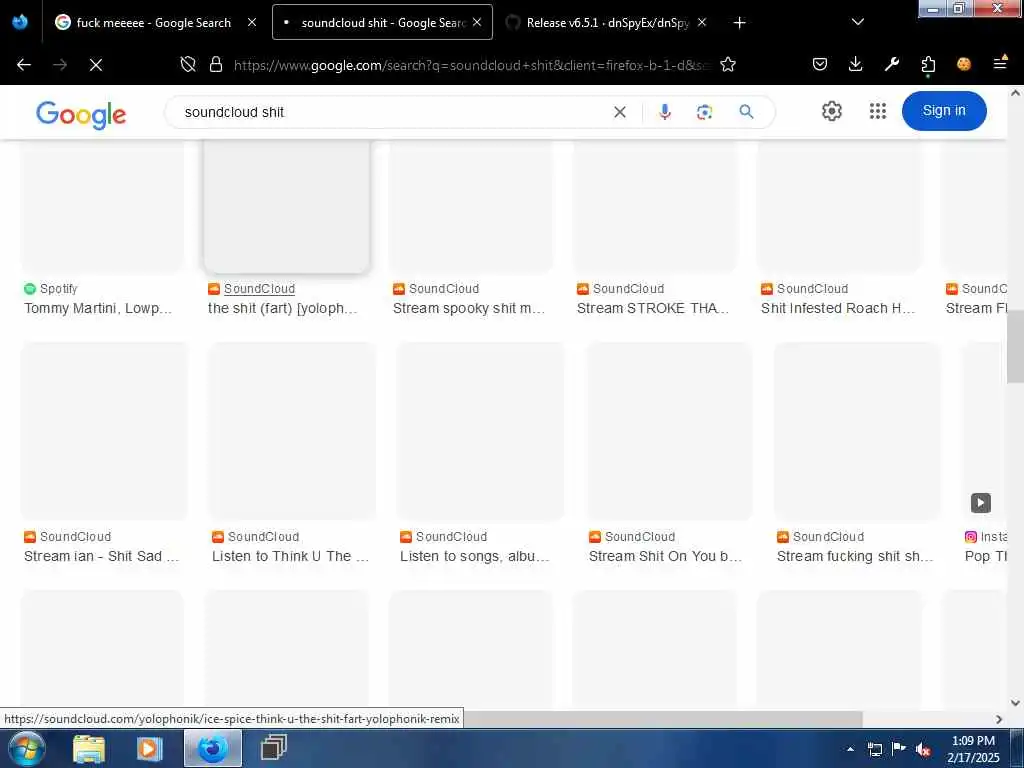Open Windows Explorer from taskbar
This screenshot has width=1024, height=768.
pyautogui.click(x=89, y=748)
